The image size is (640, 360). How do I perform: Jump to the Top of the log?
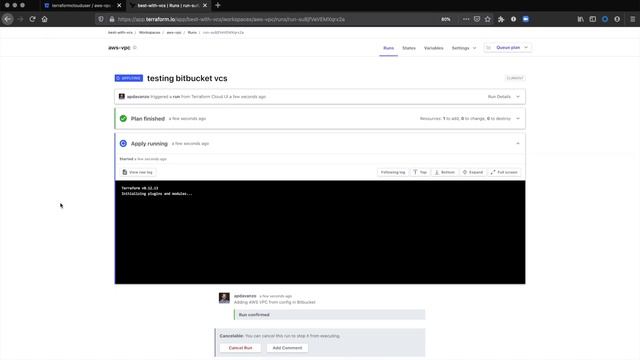point(420,172)
